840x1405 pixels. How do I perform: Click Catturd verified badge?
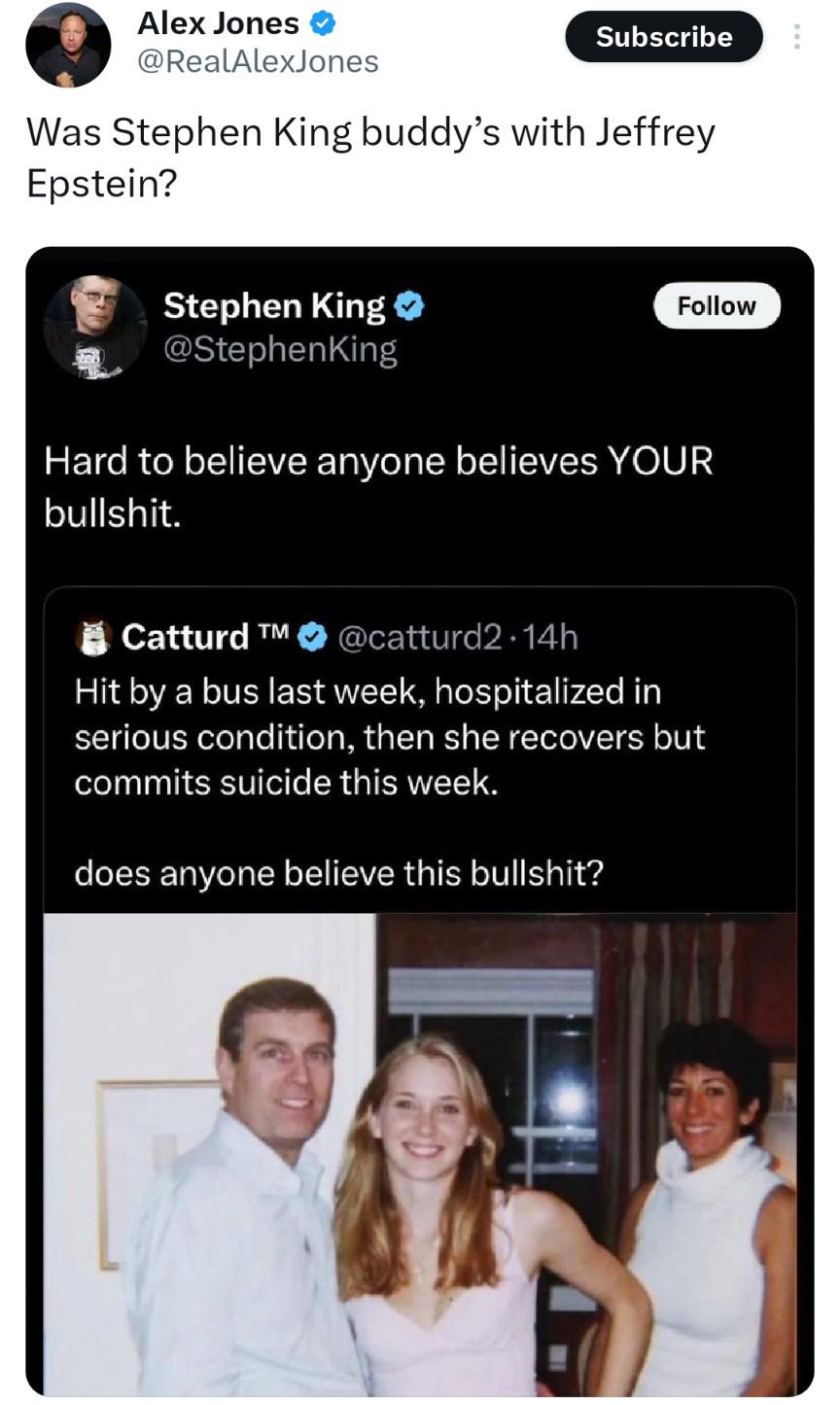pos(311,637)
